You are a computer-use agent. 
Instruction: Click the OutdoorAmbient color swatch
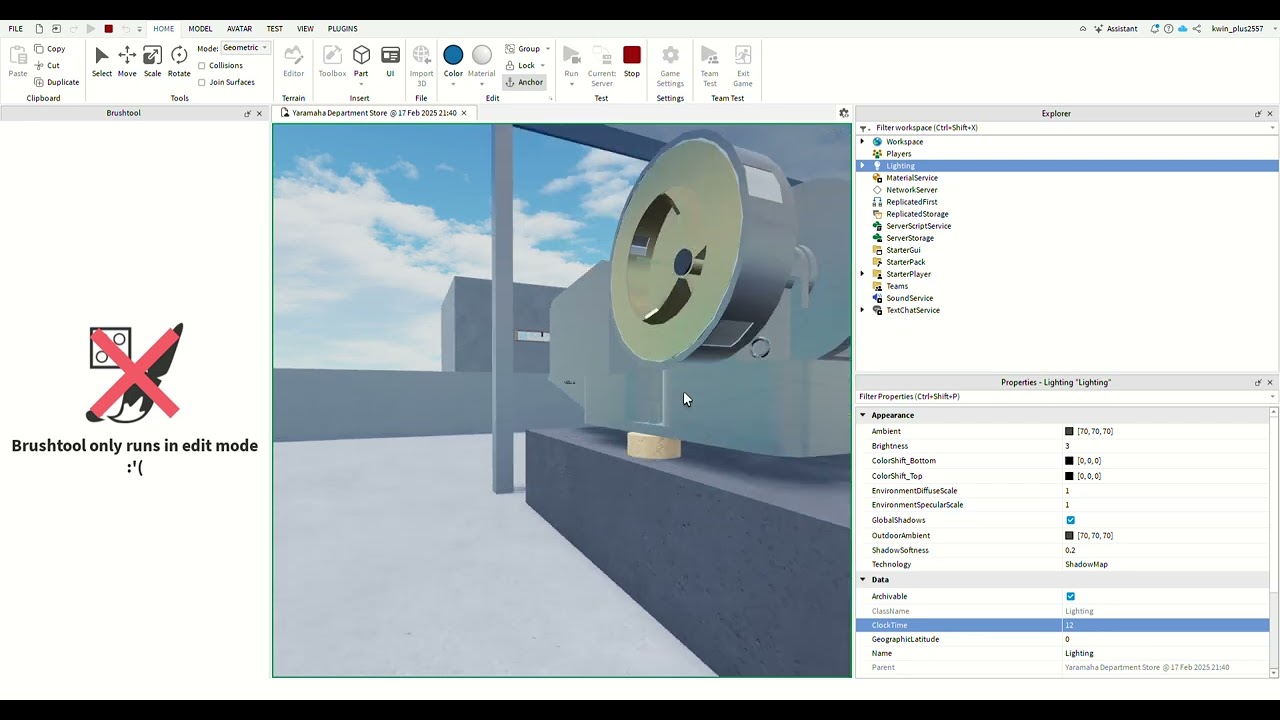(x=1069, y=536)
